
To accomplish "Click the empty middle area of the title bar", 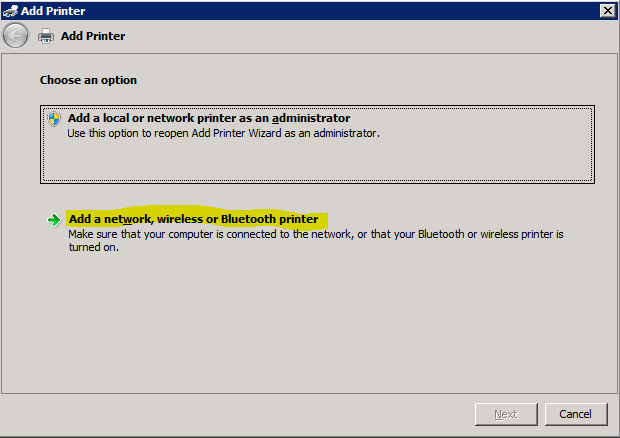I will pos(330,10).
